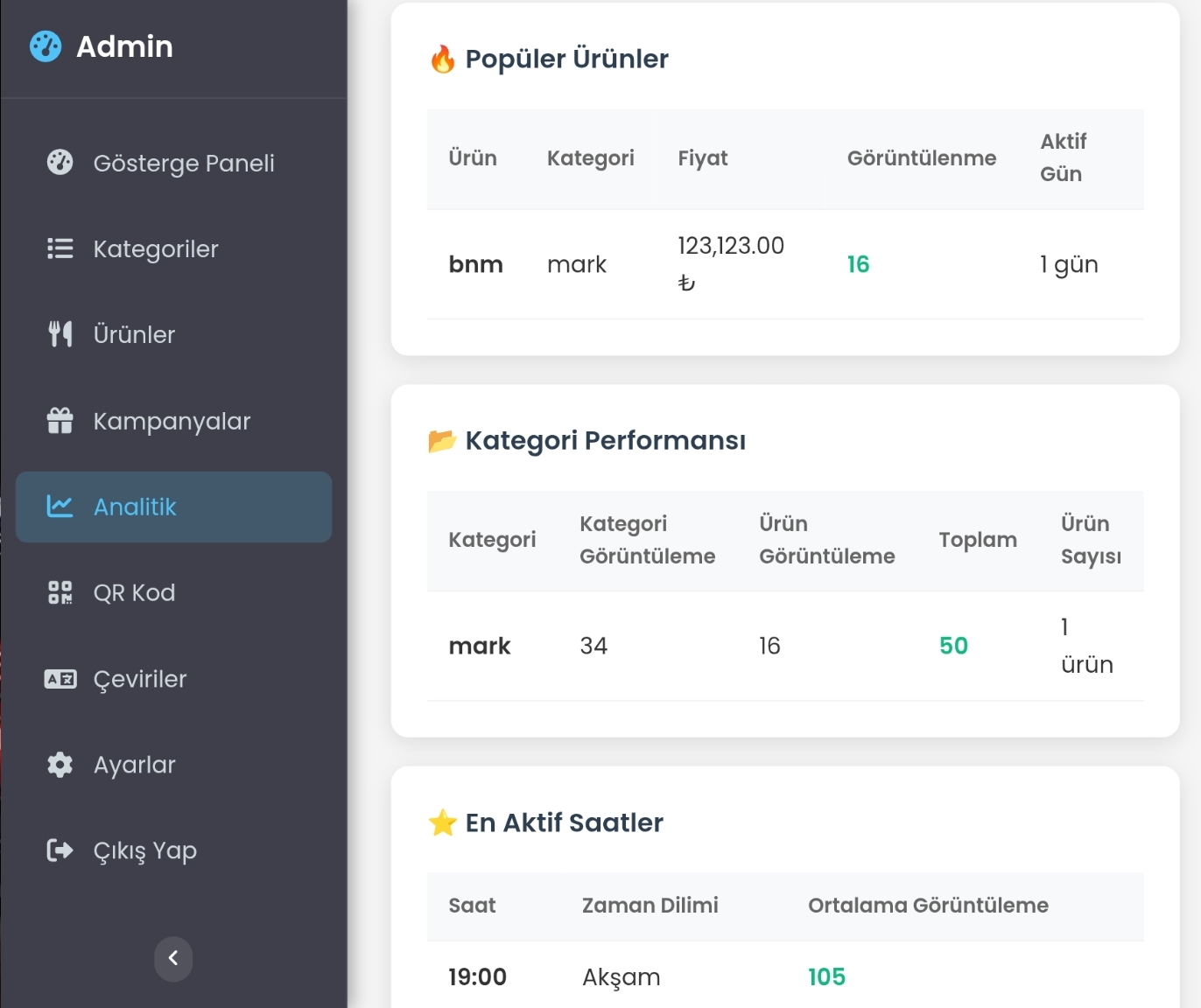Open Gösterge Paneli via its gauge icon
Viewport: 1201px width, 1008px height.
[x=60, y=162]
